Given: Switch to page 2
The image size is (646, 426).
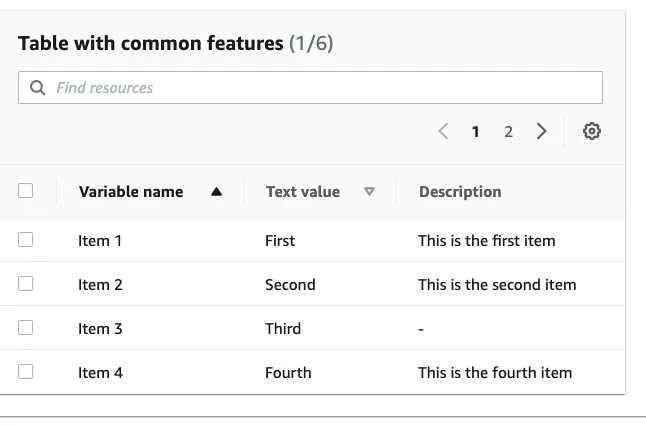Looking at the screenshot, I should 508,132.
